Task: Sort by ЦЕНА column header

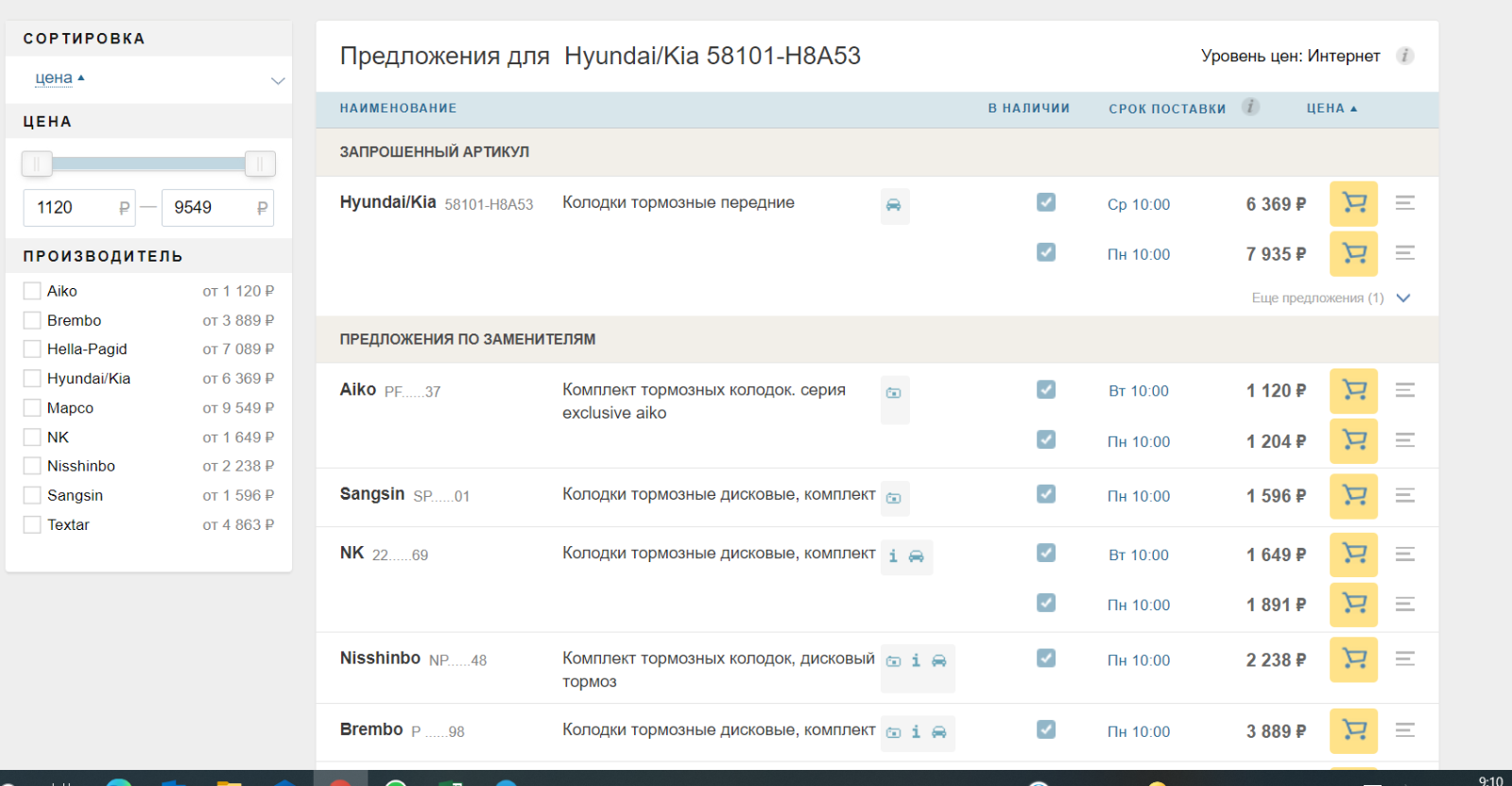Action: pyautogui.click(x=1332, y=109)
